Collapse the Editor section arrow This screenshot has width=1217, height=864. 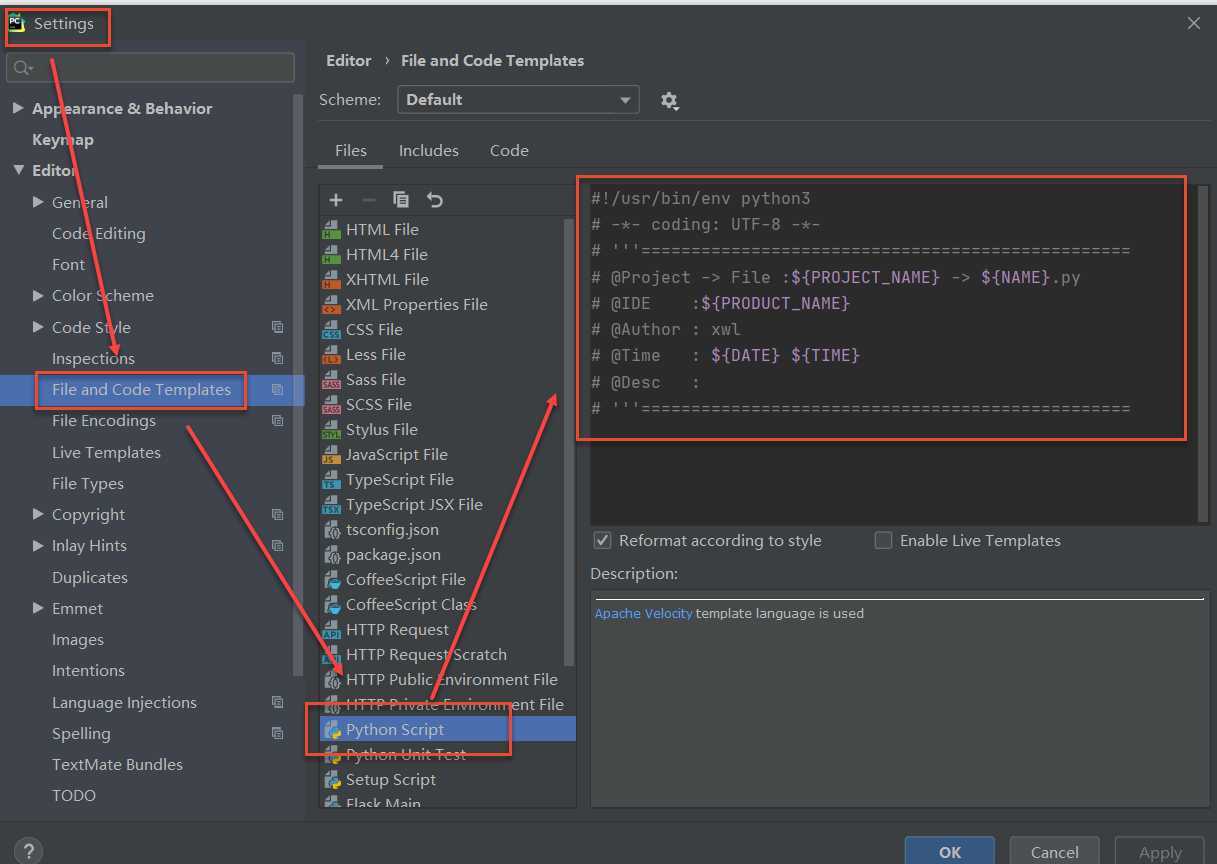point(18,170)
